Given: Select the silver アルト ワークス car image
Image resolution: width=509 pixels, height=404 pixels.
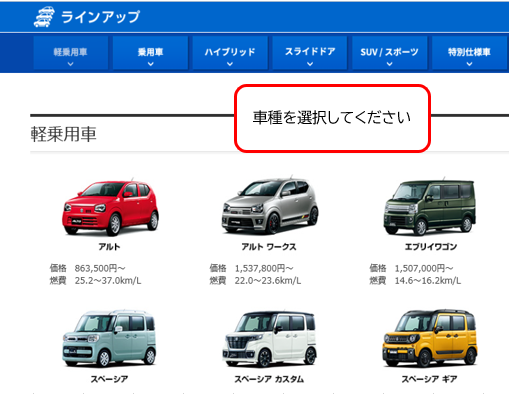Looking at the screenshot, I should [x=270, y=205].
